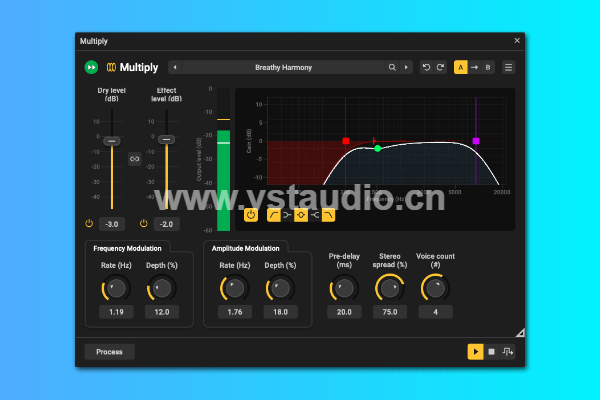Image resolution: width=600 pixels, height=400 pixels.
Task: Click the Frequency Modulation Depth knob
Action: (161, 288)
